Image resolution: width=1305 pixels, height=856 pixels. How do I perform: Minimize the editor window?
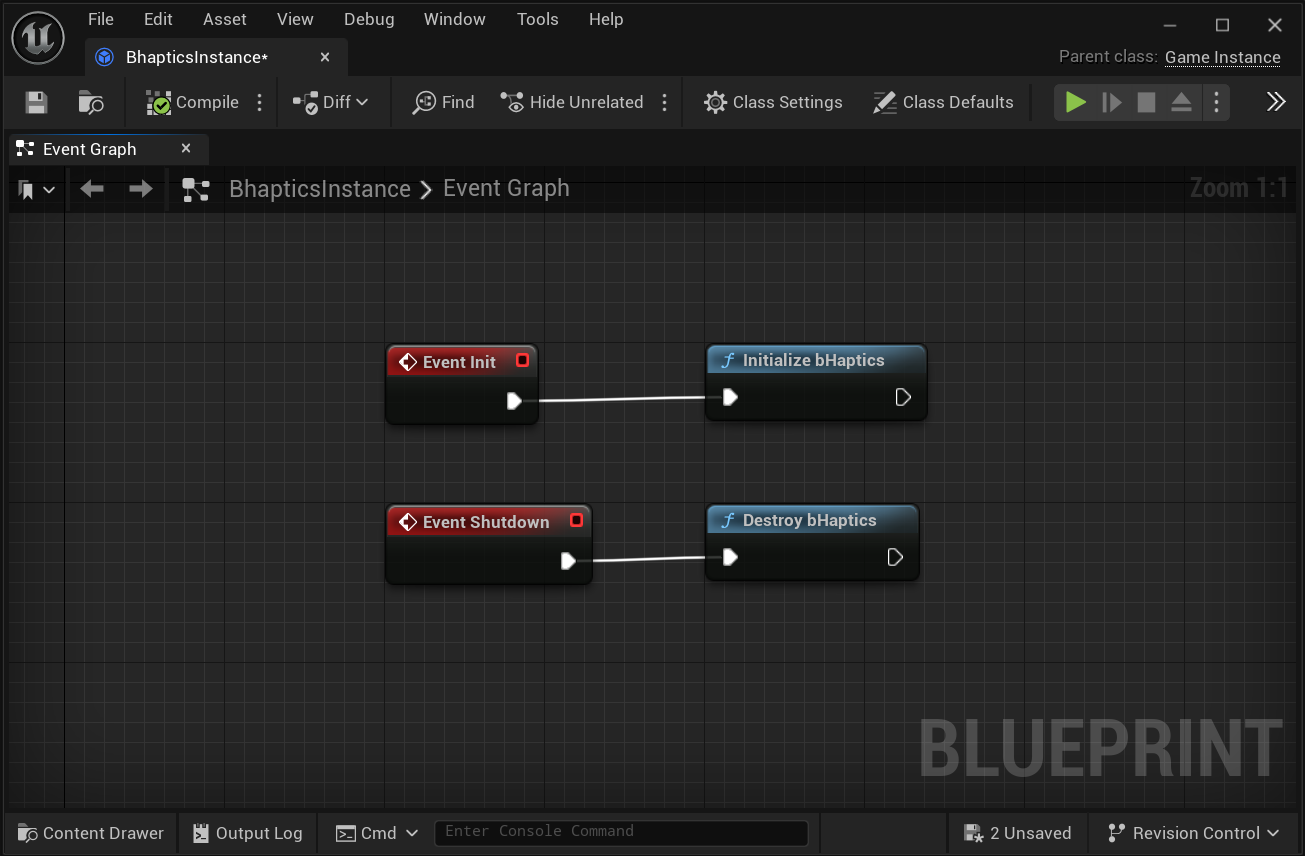coord(1170,25)
